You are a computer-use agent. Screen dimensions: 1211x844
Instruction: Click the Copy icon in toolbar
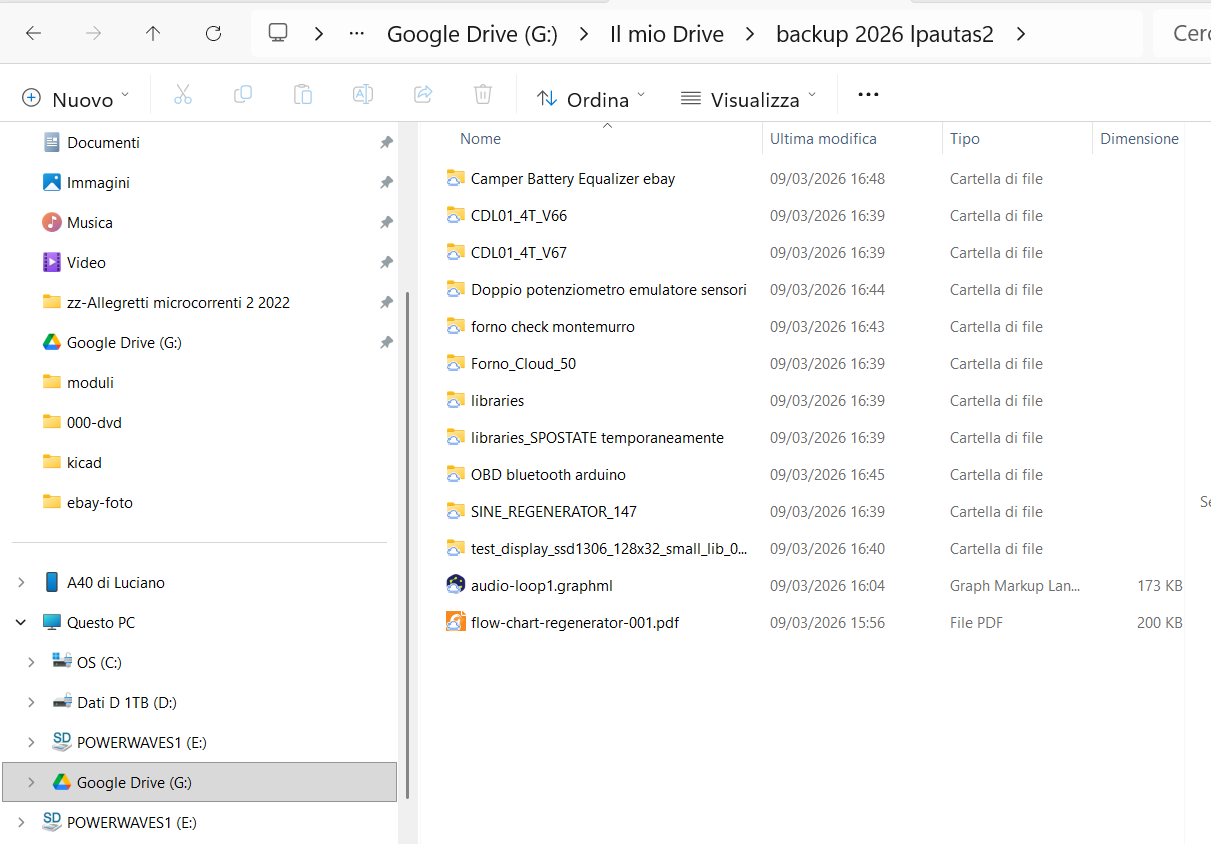point(242,95)
